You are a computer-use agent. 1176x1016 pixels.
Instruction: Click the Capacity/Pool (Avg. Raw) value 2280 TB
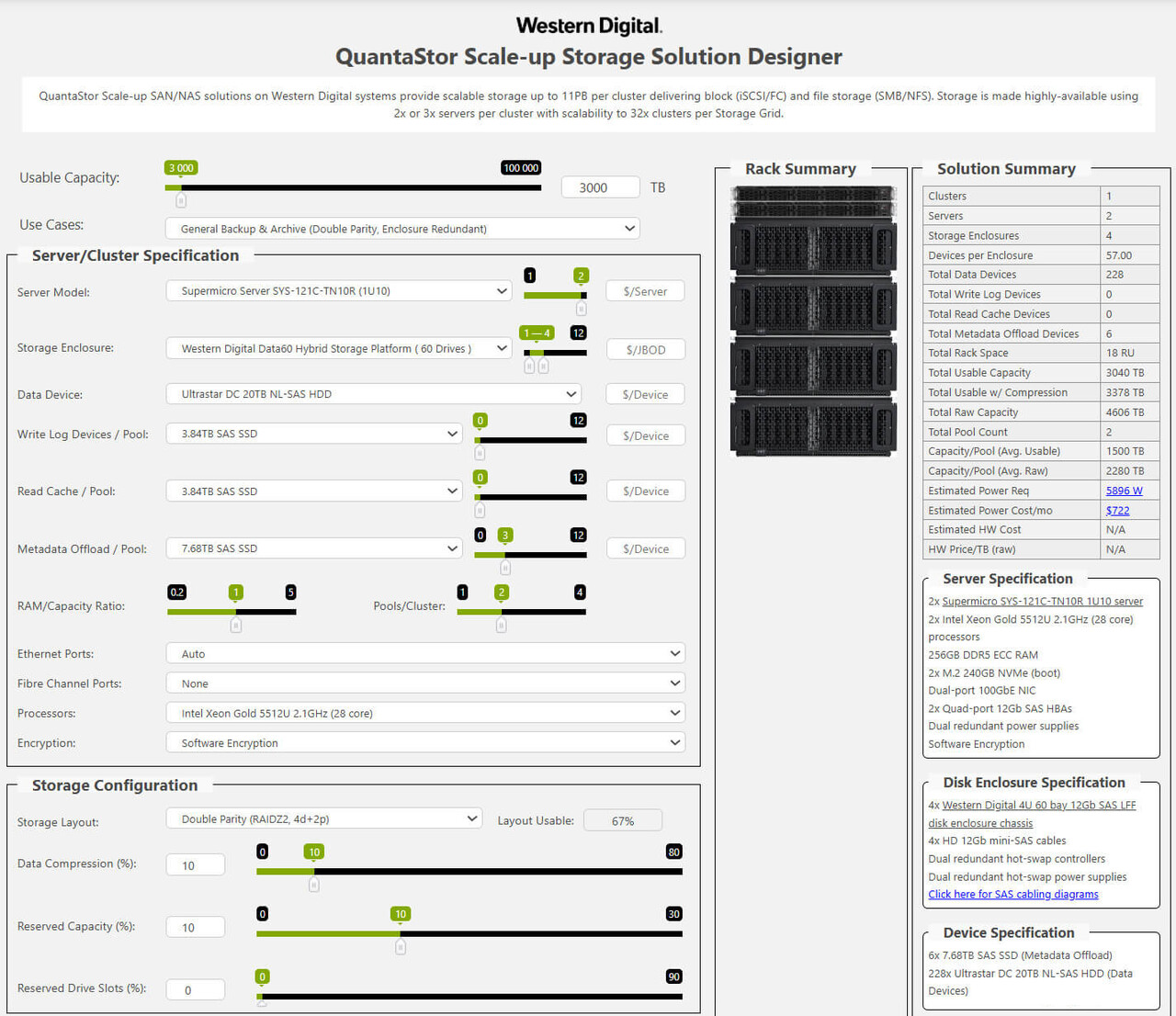click(1125, 470)
